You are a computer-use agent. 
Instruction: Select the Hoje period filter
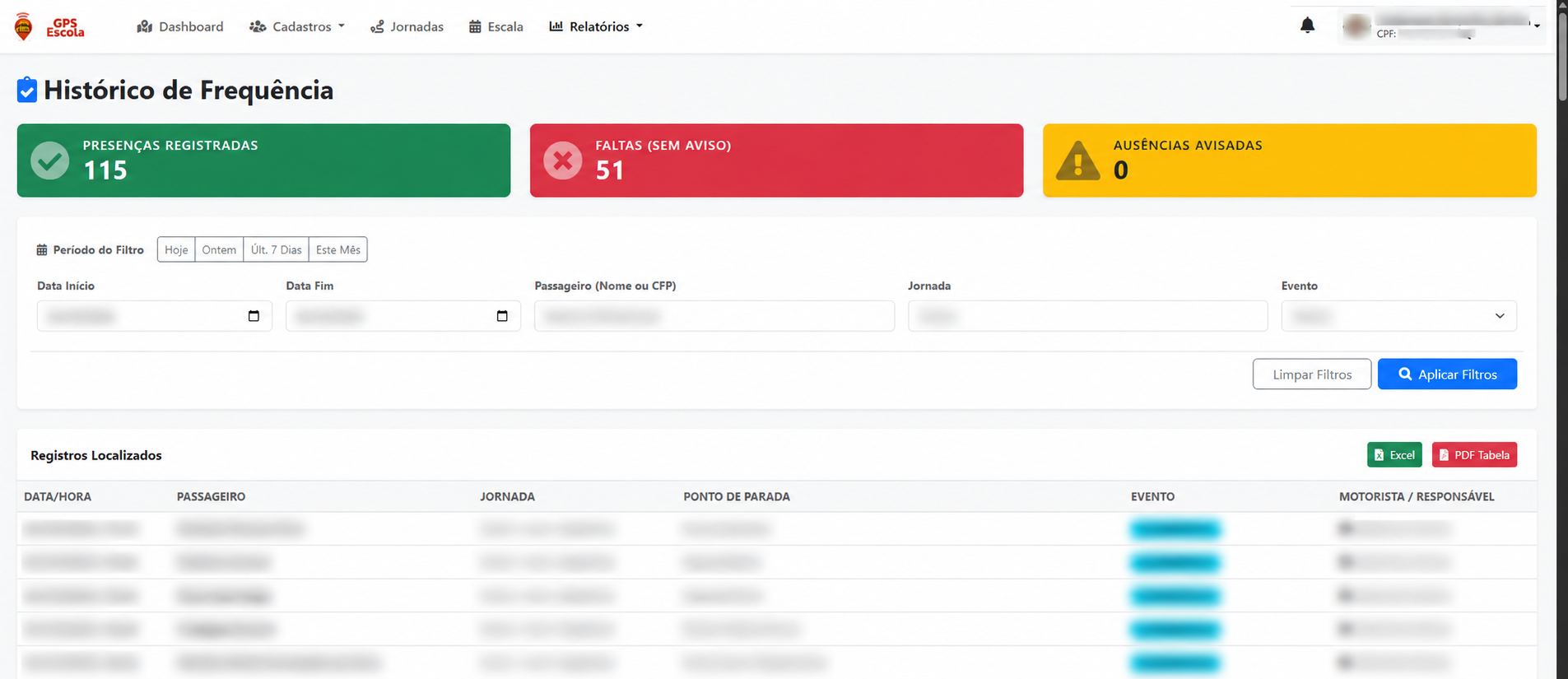coord(176,249)
